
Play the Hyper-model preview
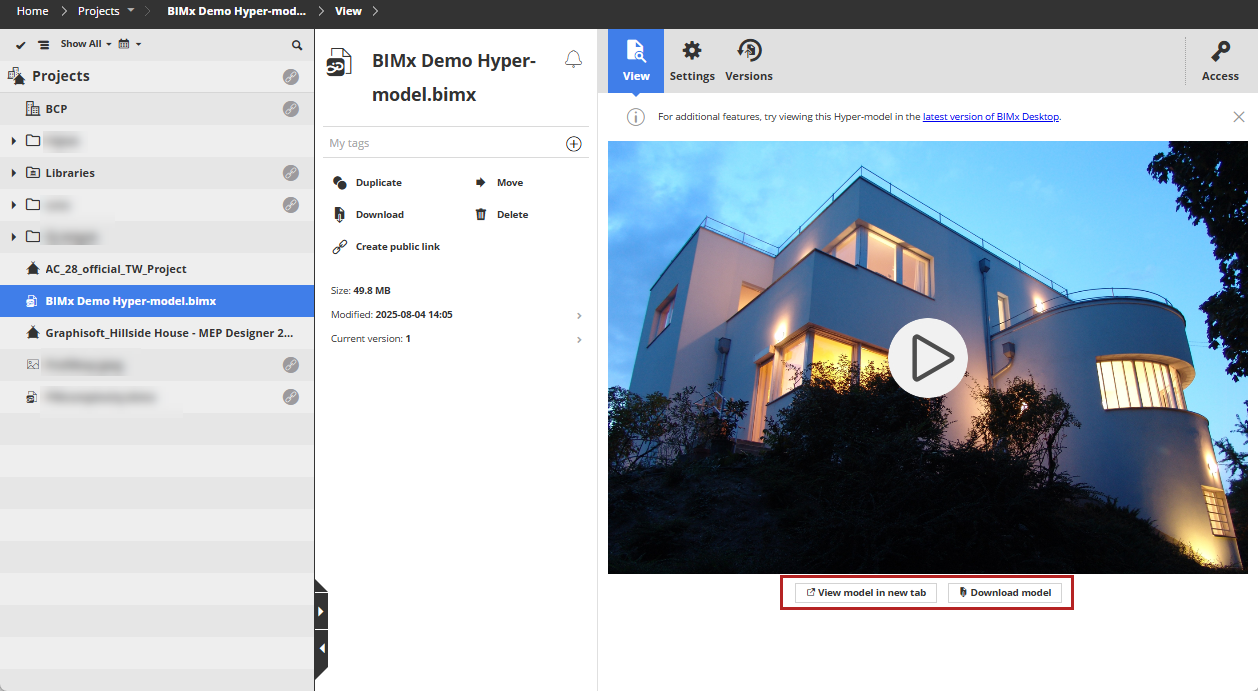(x=927, y=358)
